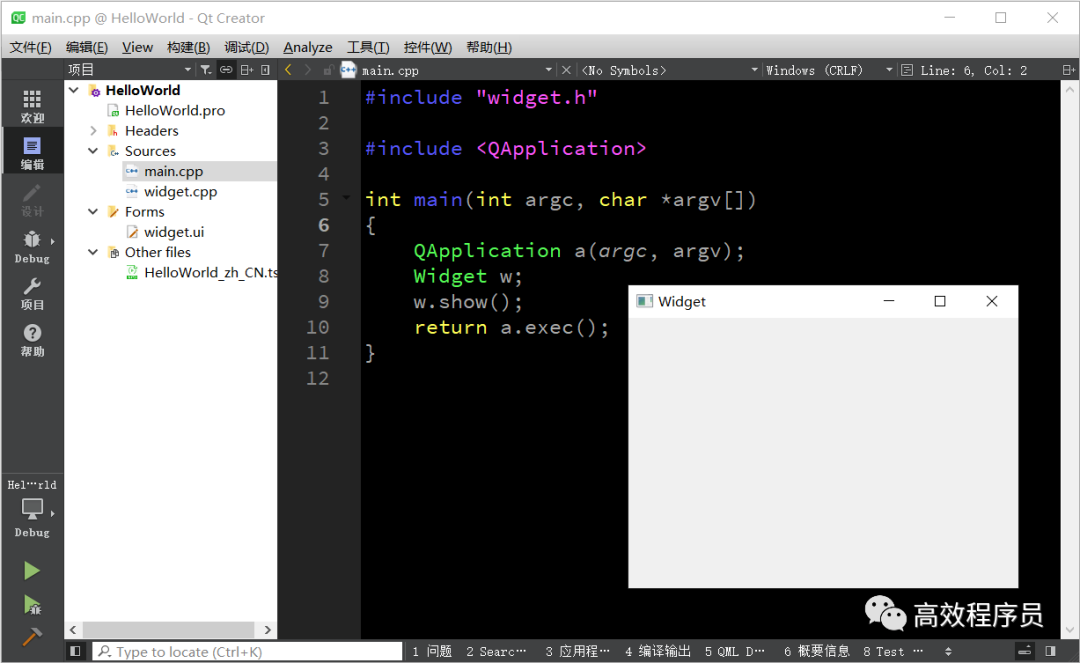Viewport: 1080px width, 663px height.
Task: Fold the main function at line 5
Action: tap(346, 199)
